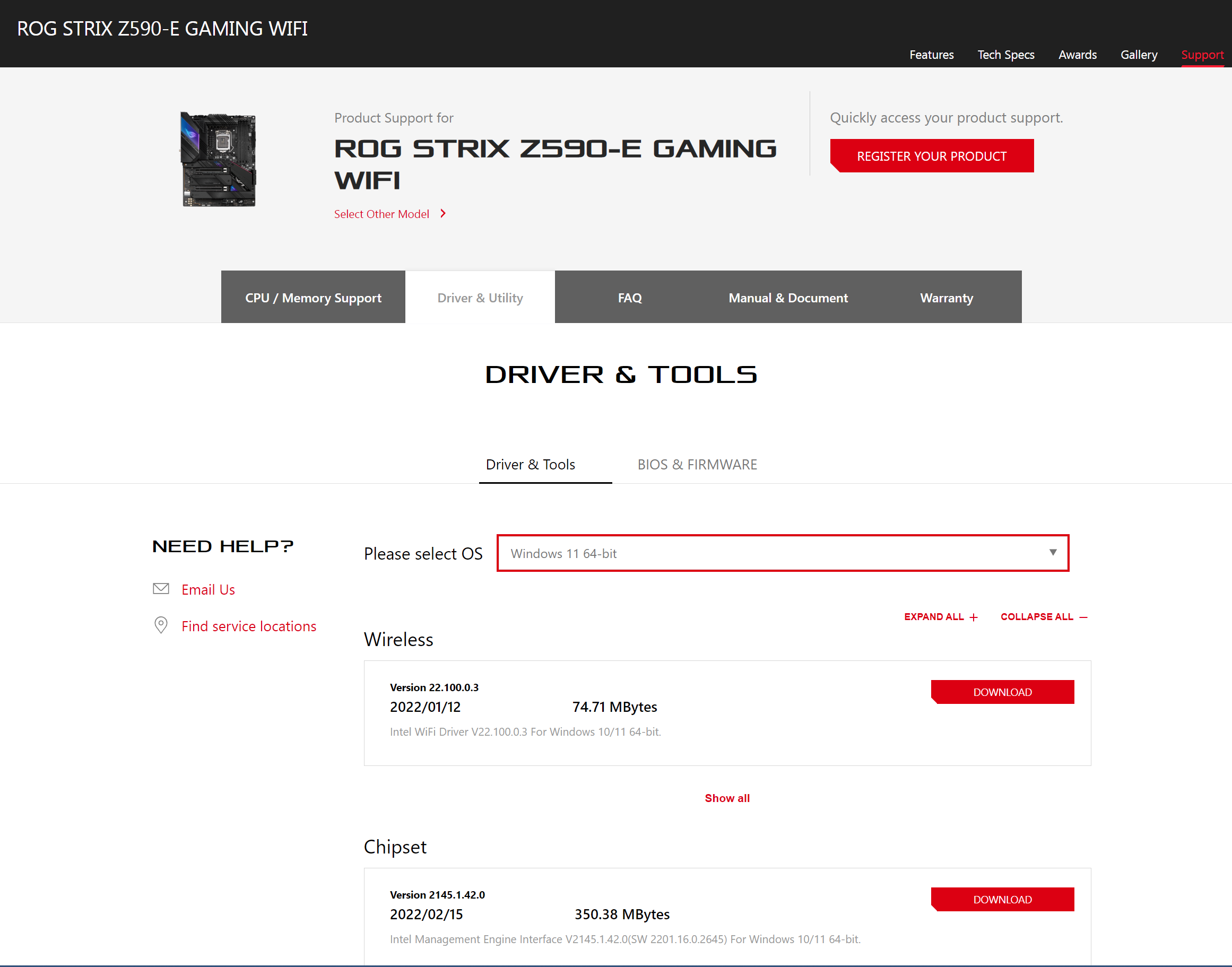Click the Register Your Product button
The width and height of the screenshot is (1232, 967).
[931, 156]
